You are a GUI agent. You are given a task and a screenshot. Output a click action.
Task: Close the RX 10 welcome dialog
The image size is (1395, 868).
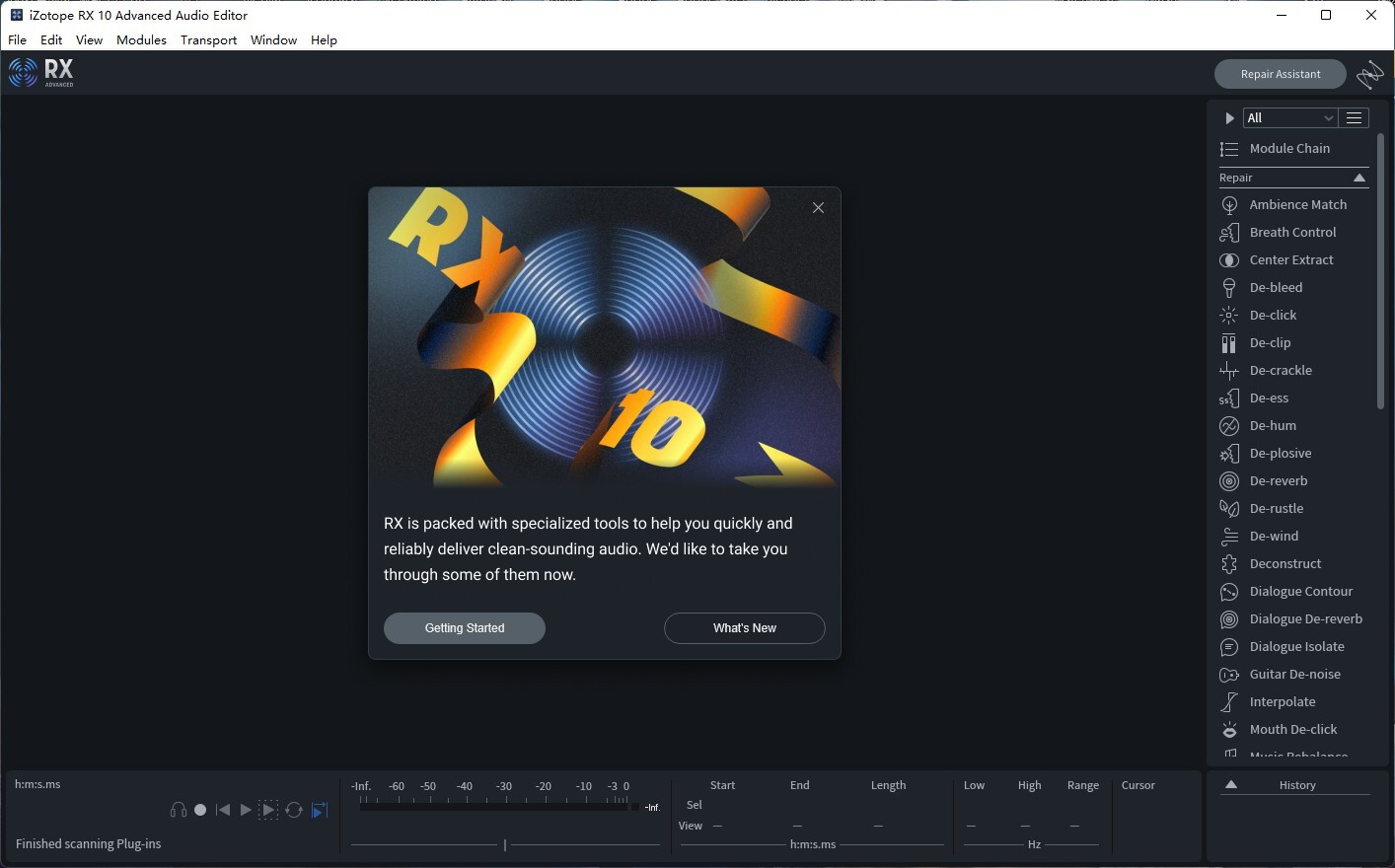(818, 208)
